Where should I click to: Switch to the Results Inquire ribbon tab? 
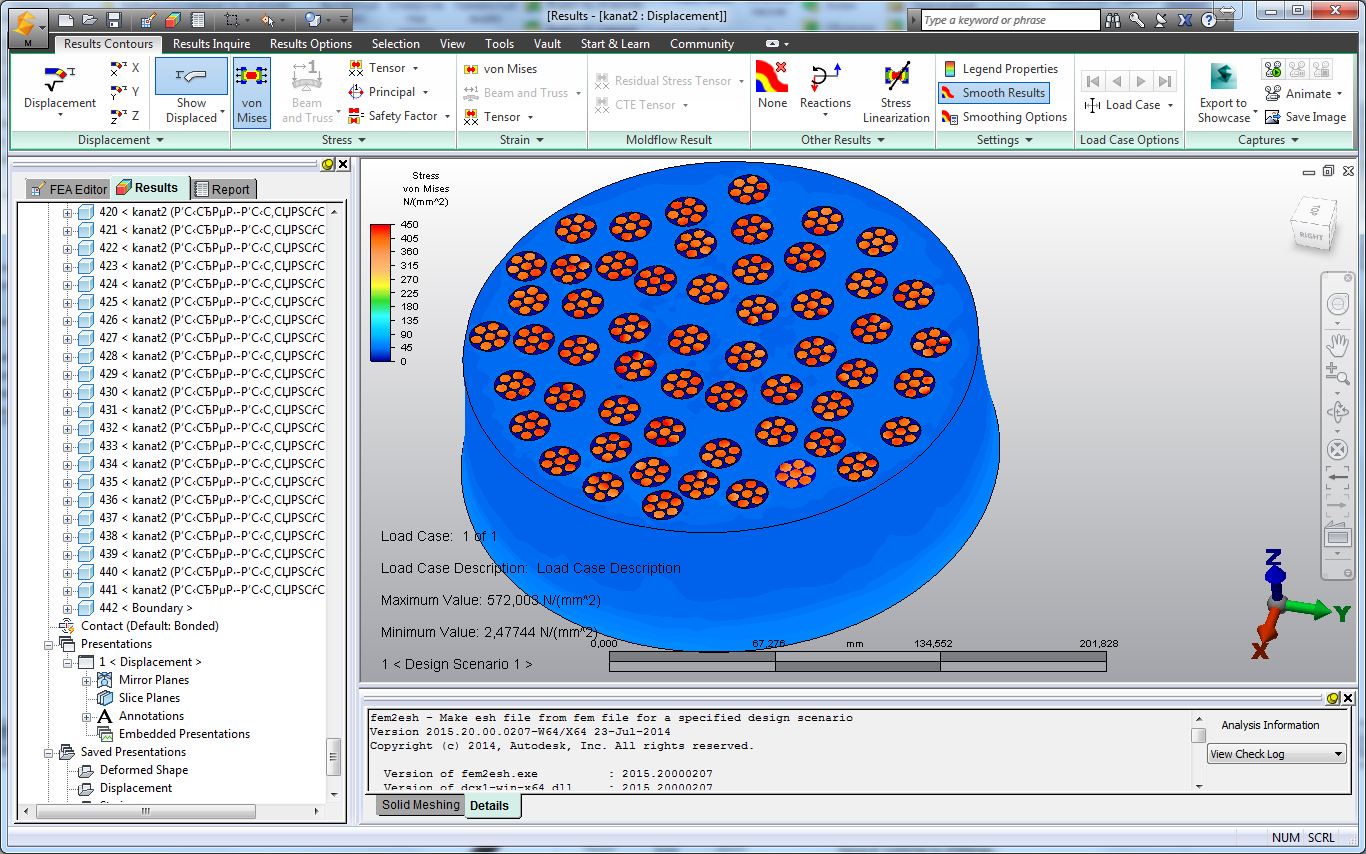click(x=211, y=44)
